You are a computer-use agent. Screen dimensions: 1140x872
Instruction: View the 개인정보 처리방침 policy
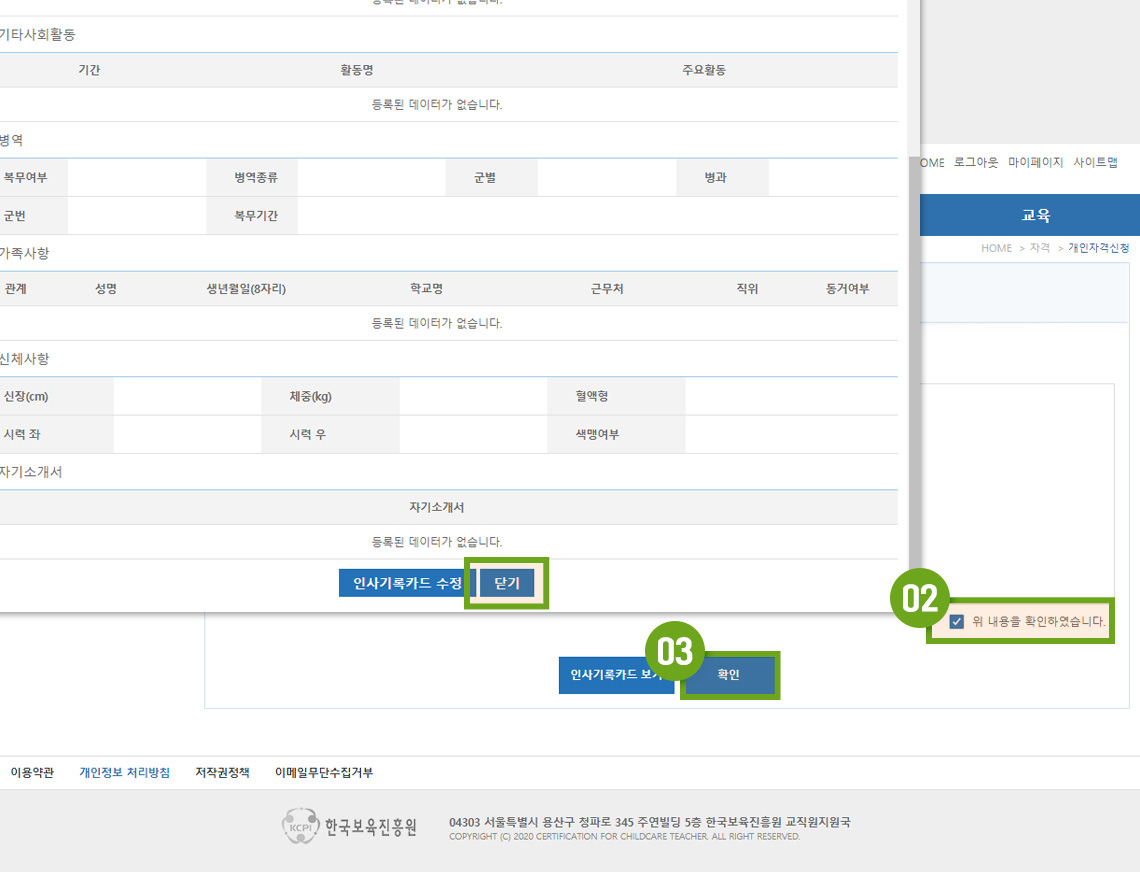[124, 773]
